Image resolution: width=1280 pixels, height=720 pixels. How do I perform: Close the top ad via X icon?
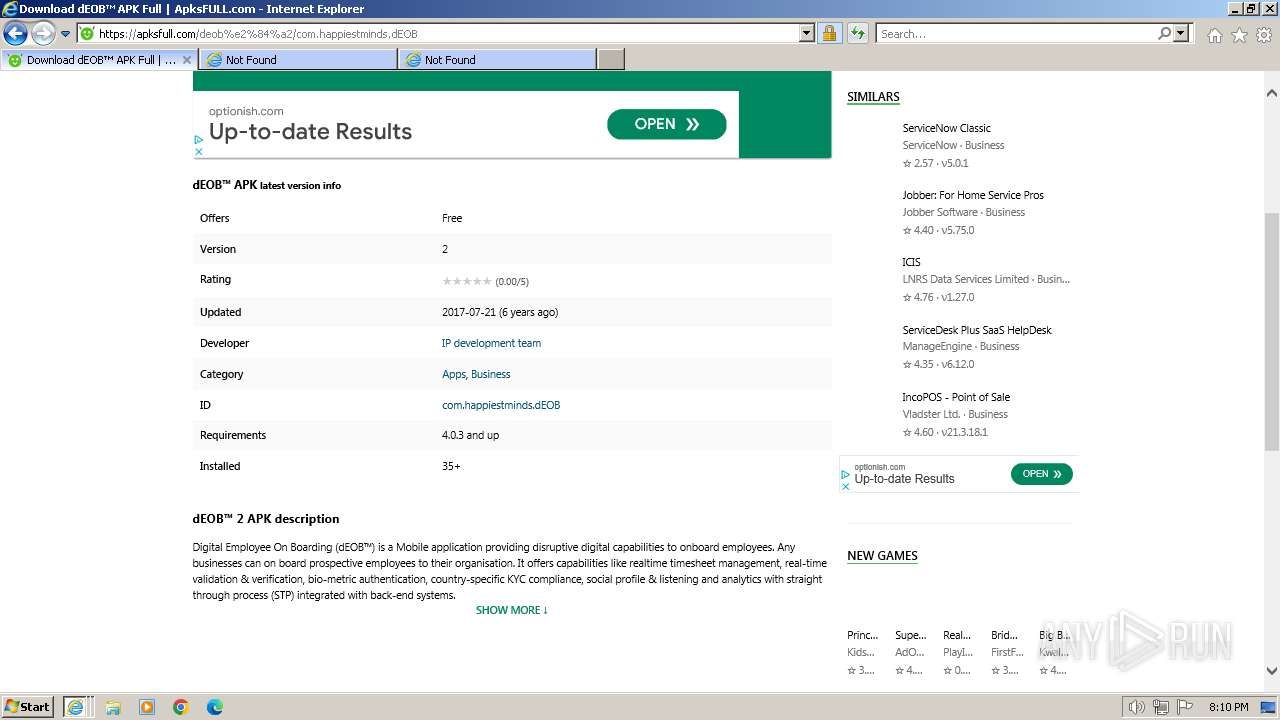(198, 152)
